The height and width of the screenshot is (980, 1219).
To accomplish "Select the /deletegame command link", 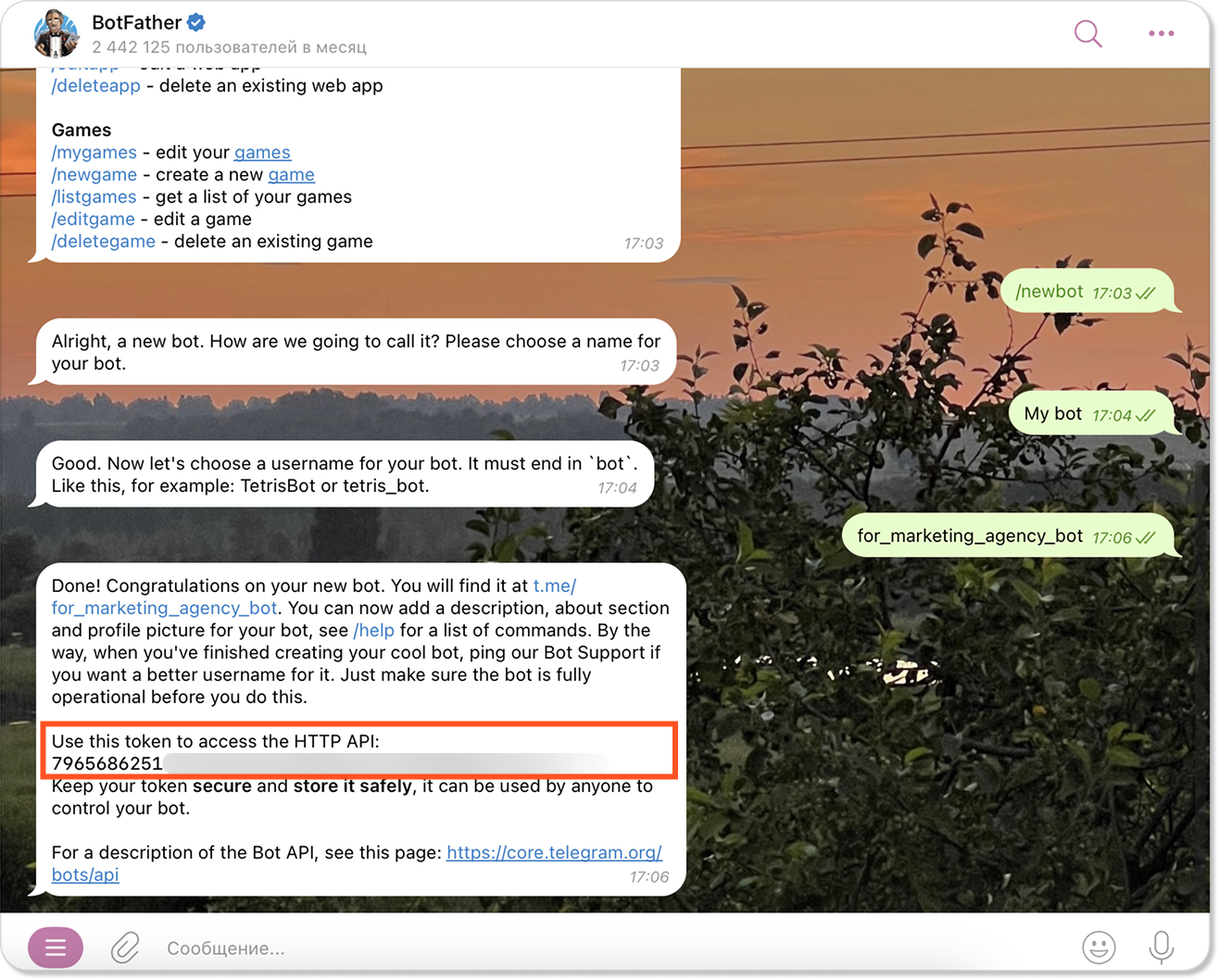I will click(104, 241).
